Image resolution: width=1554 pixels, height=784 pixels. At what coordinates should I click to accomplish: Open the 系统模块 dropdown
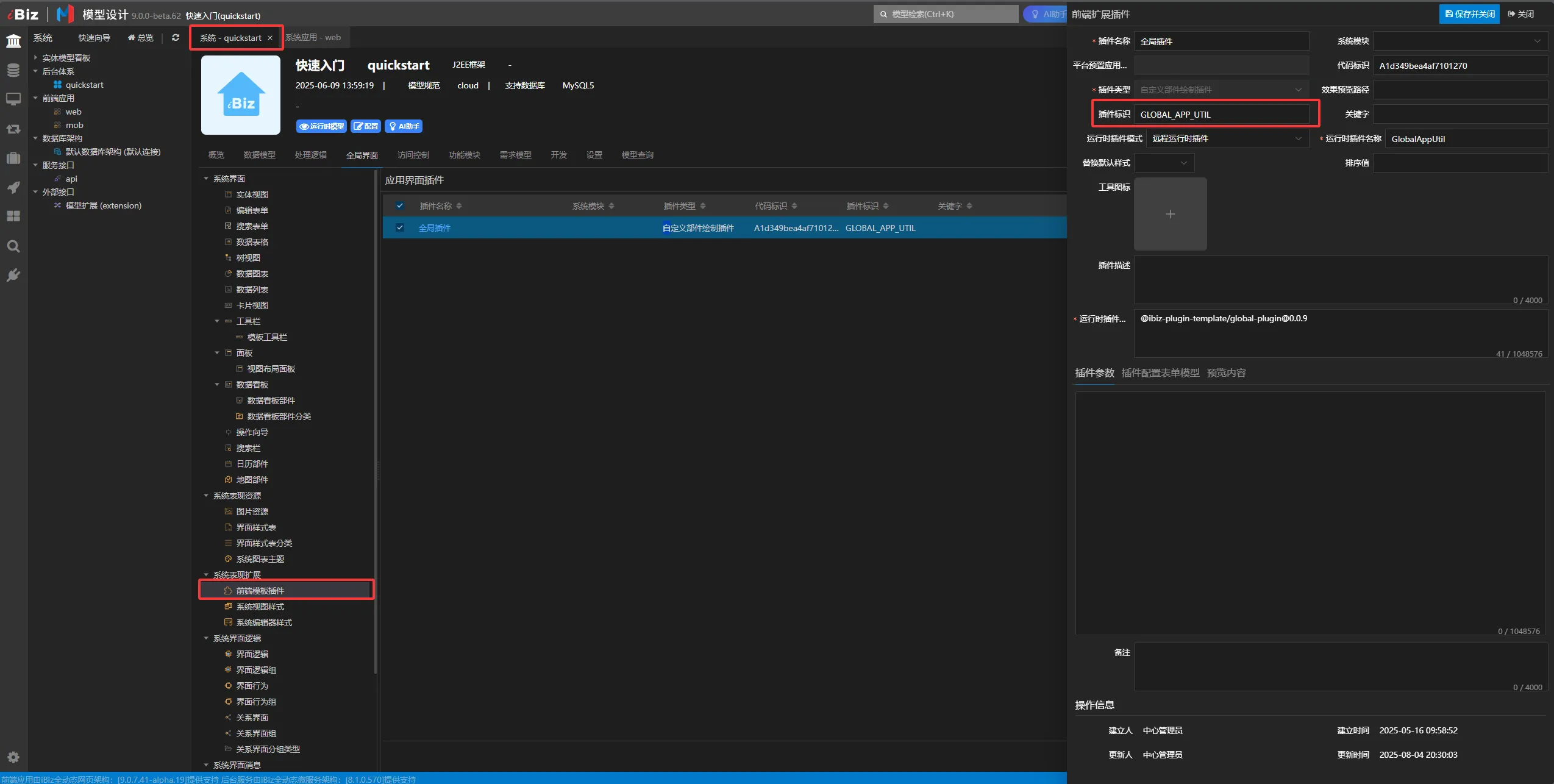[x=1460, y=41]
